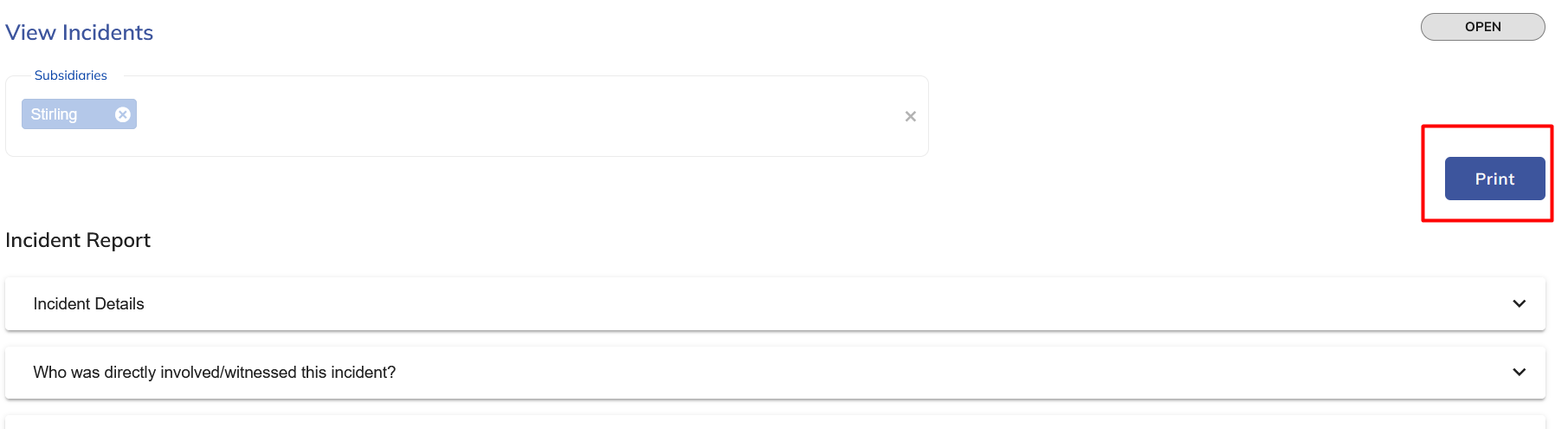Image resolution: width=1568 pixels, height=429 pixels.
Task: Click chevron on the involved/witnessed section
Action: coord(1519,372)
